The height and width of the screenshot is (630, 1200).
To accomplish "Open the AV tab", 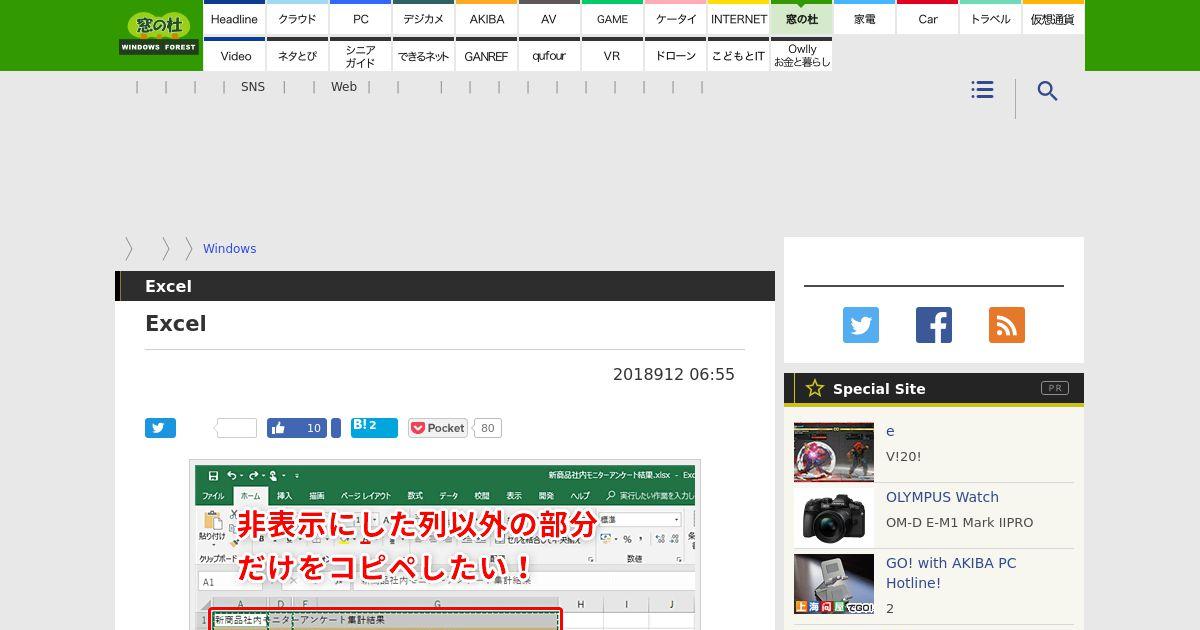I will pos(549,18).
